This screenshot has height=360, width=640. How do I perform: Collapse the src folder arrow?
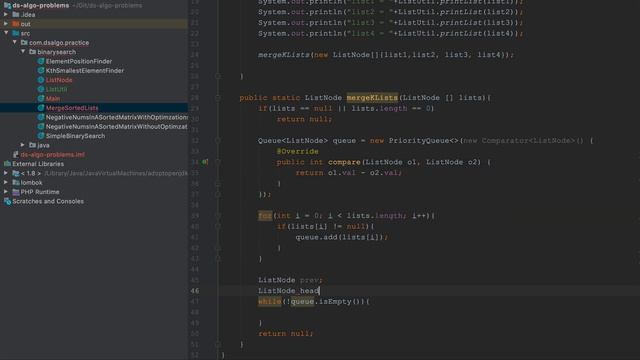coord(6,33)
